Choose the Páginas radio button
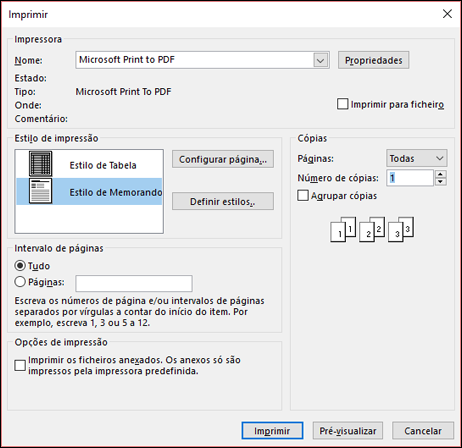 point(20,282)
